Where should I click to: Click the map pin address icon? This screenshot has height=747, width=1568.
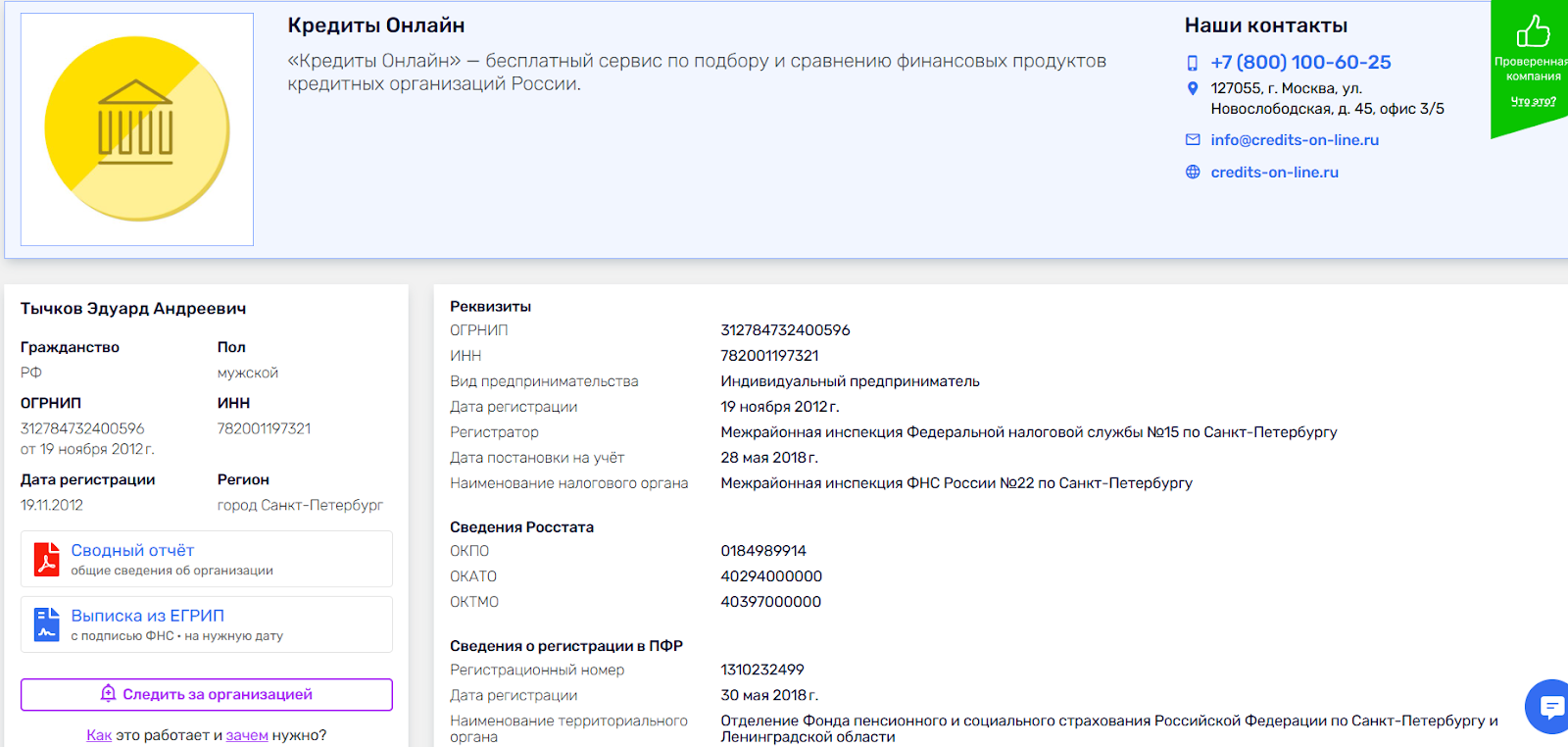[1193, 88]
